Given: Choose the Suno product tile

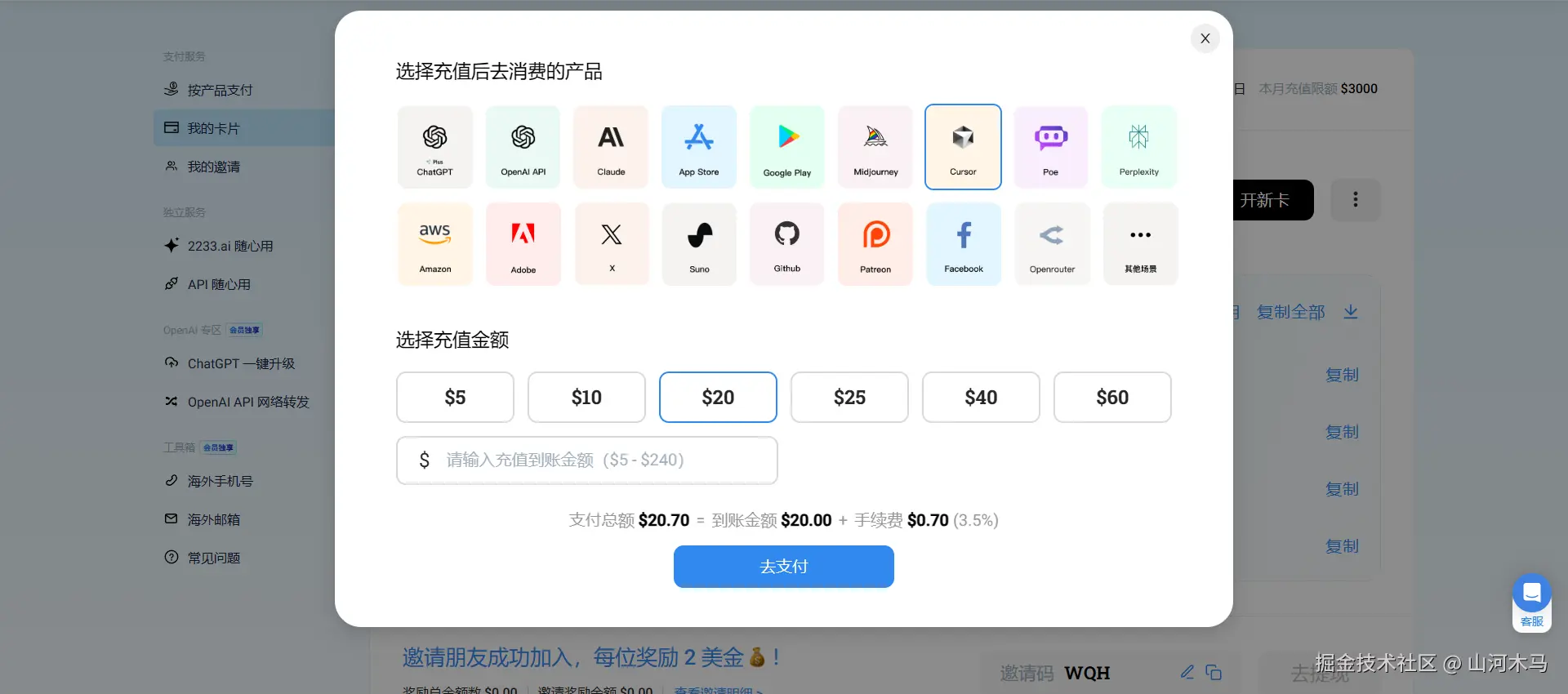Looking at the screenshot, I should pyautogui.click(x=699, y=244).
